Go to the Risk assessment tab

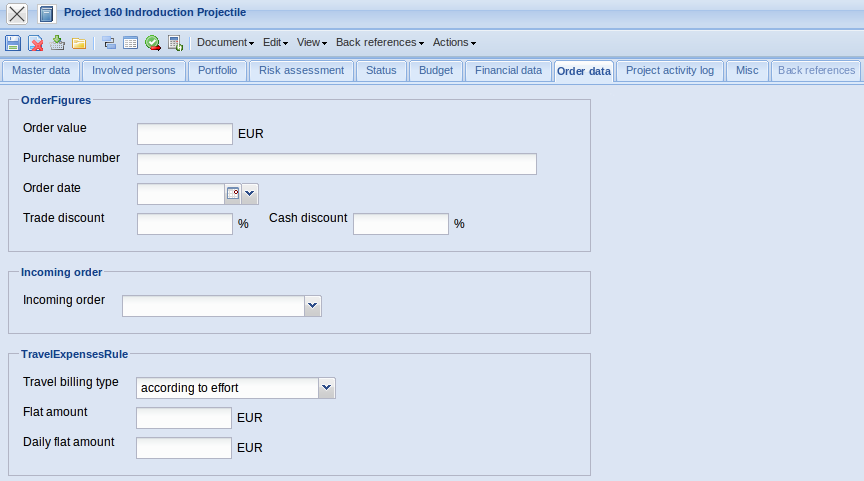point(301,71)
